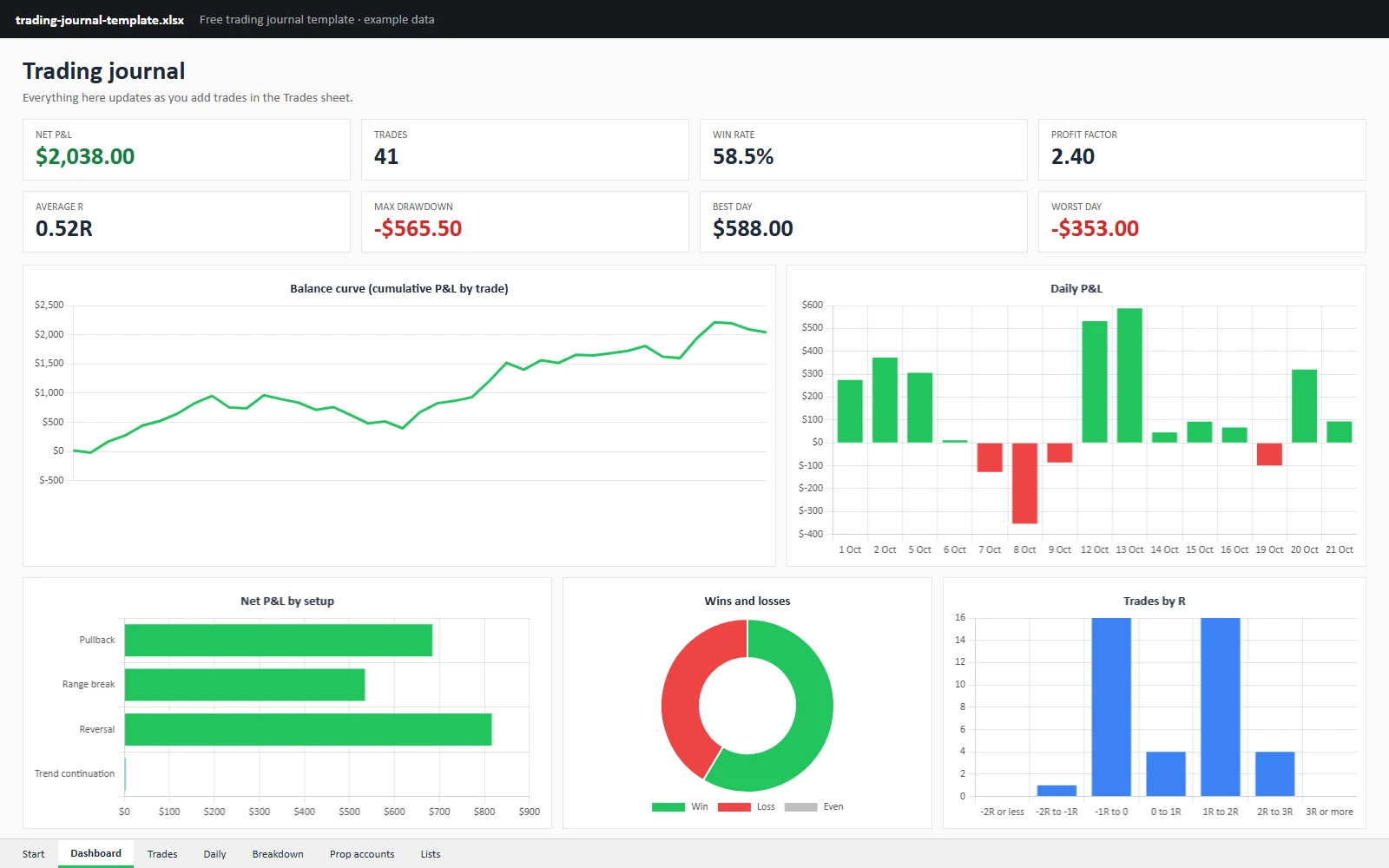The height and width of the screenshot is (868, 1389).
Task: Go to the Breakdown sheet tab
Action: pos(278,854)
